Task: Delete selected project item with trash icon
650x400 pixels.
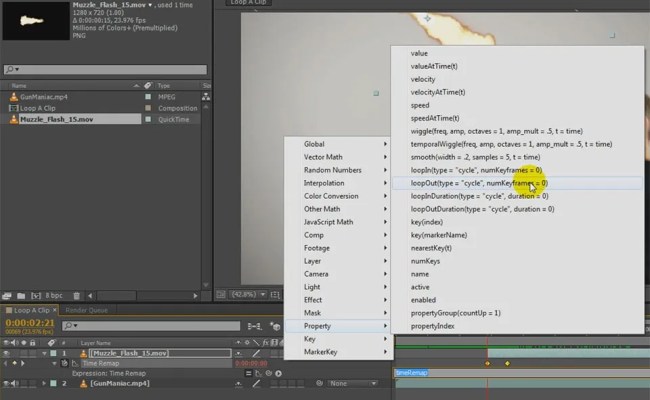Action: [x=76, y=296]
